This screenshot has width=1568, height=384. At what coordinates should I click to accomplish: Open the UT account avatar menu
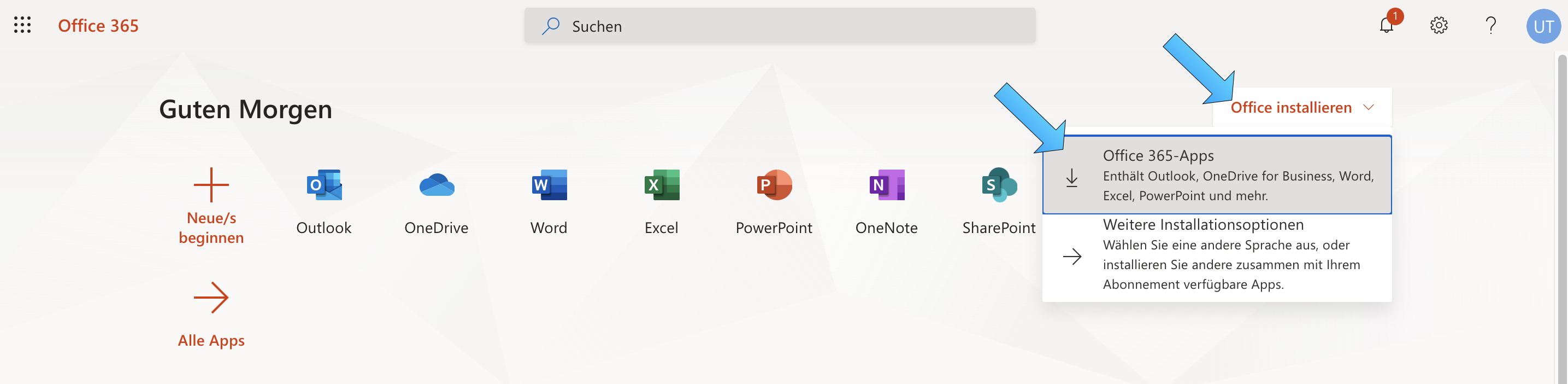[x=1543, y=26]
